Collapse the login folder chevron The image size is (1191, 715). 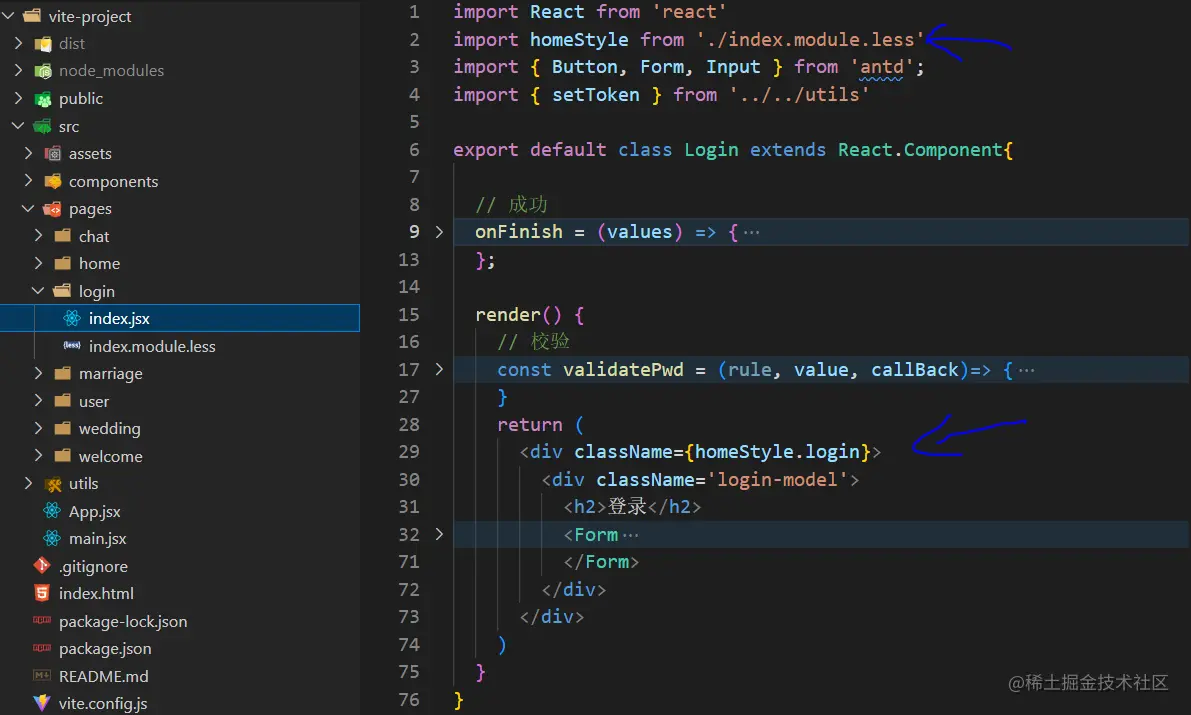pos(38,291)
